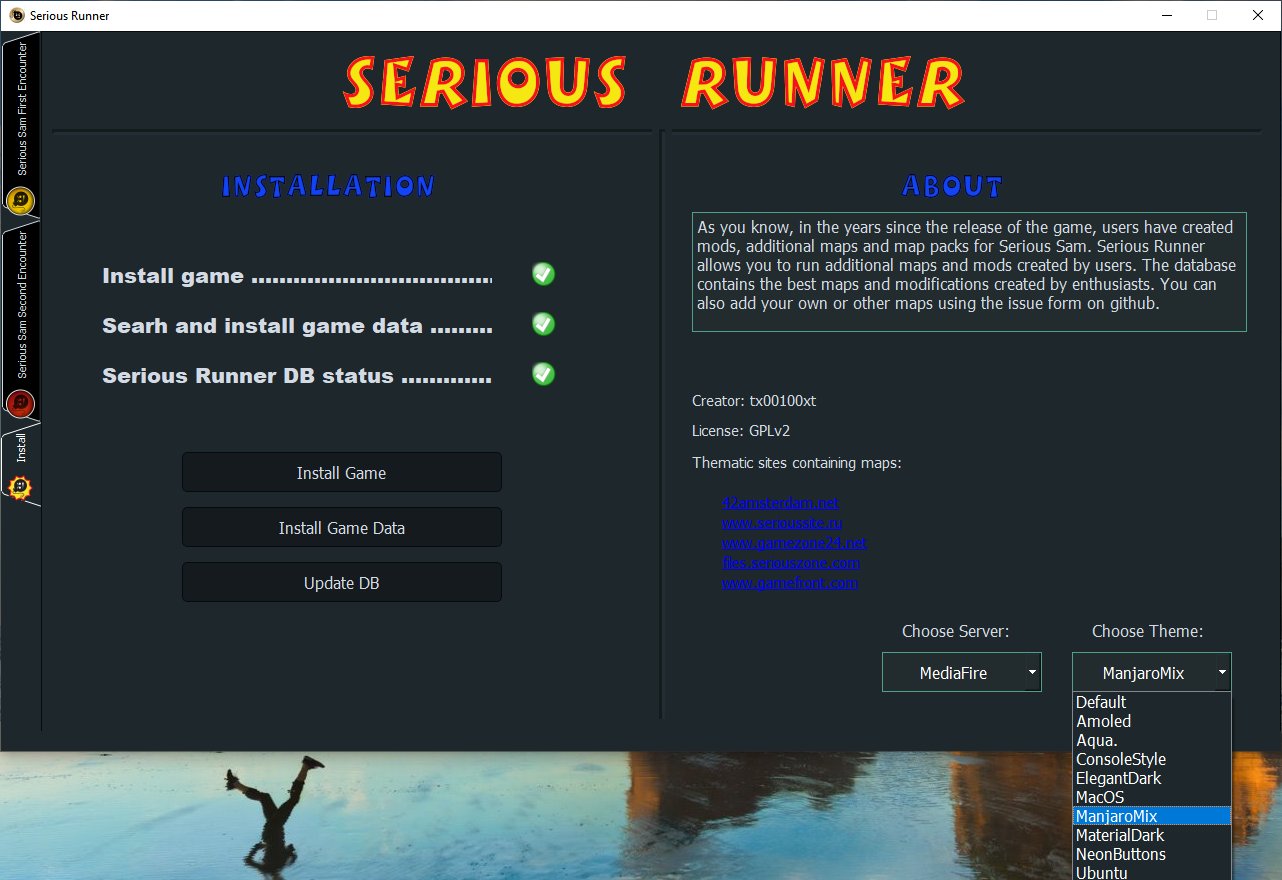Click the check icon for game data status
The image size is (1282, 880).
click(544, 324)
